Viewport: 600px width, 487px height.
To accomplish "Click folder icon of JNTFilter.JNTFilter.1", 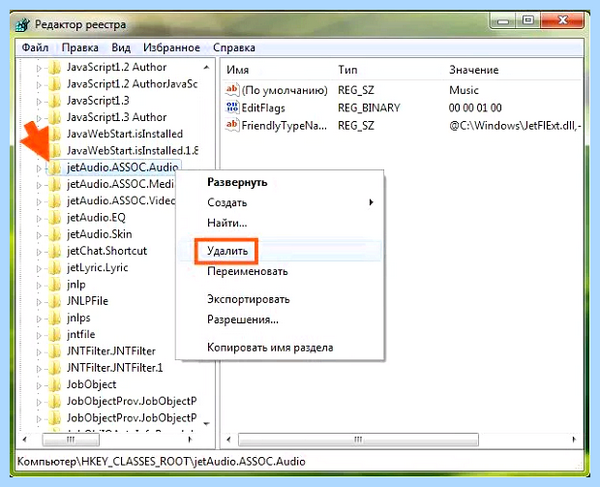I will (55, 368).
